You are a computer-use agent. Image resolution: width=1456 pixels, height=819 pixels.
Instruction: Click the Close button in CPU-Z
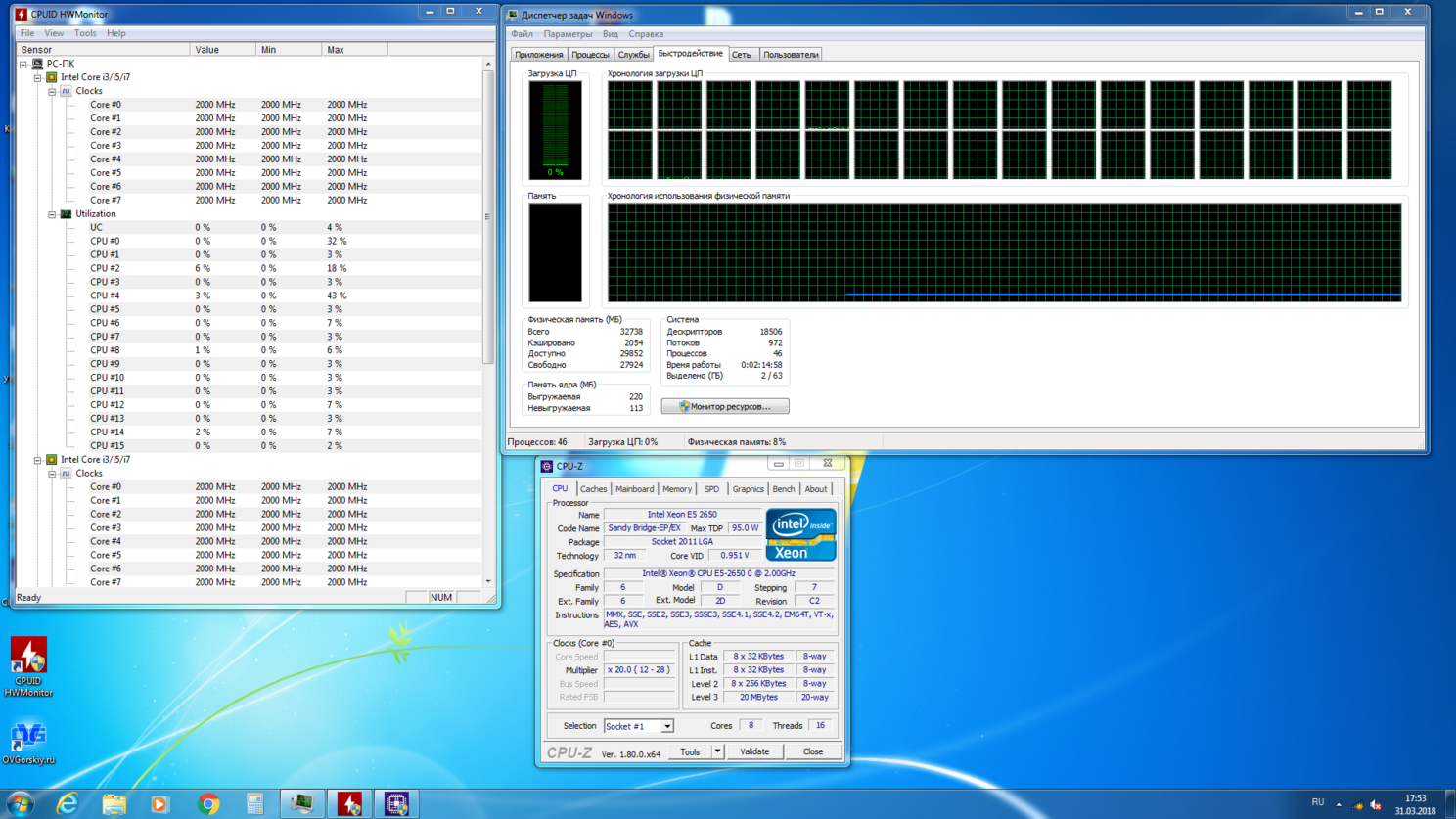click(x=812, y=751)
